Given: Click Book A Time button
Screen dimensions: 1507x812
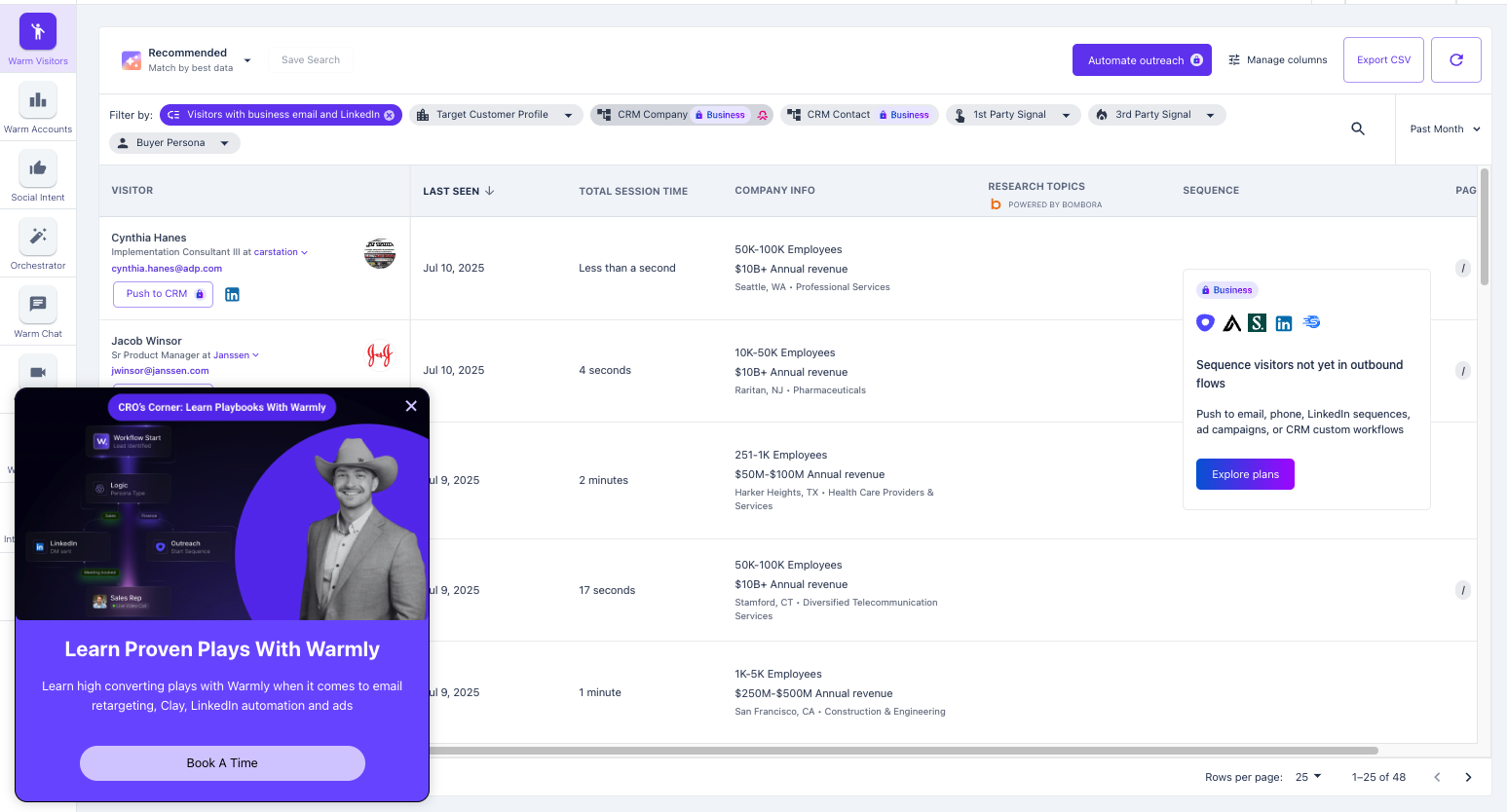Looking at the screenshot, I should point(222,763).
